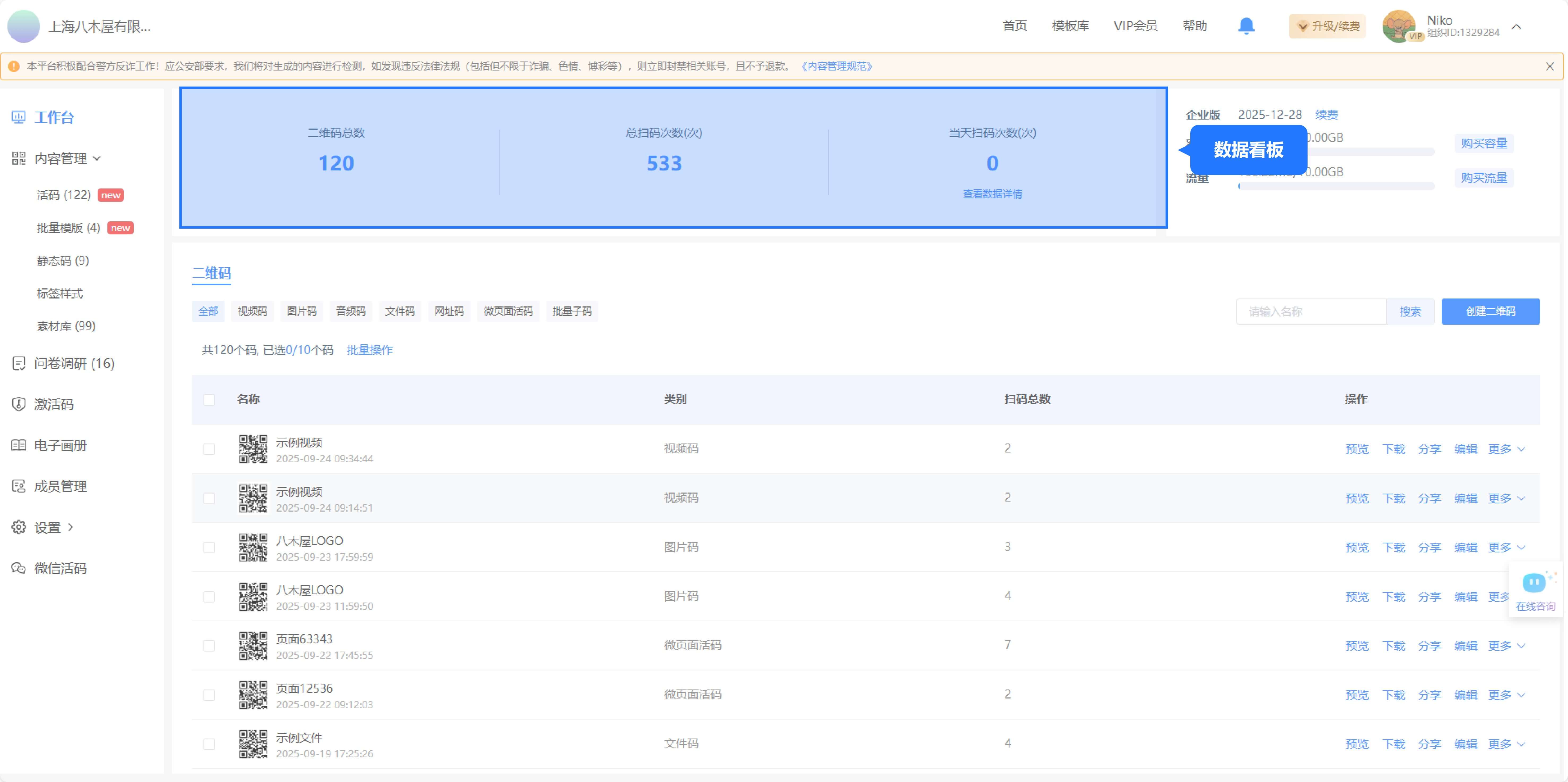Check the box for 页面12536 row
The image size is (1568, 782).
pyautogui.click(x=209, y=695)
